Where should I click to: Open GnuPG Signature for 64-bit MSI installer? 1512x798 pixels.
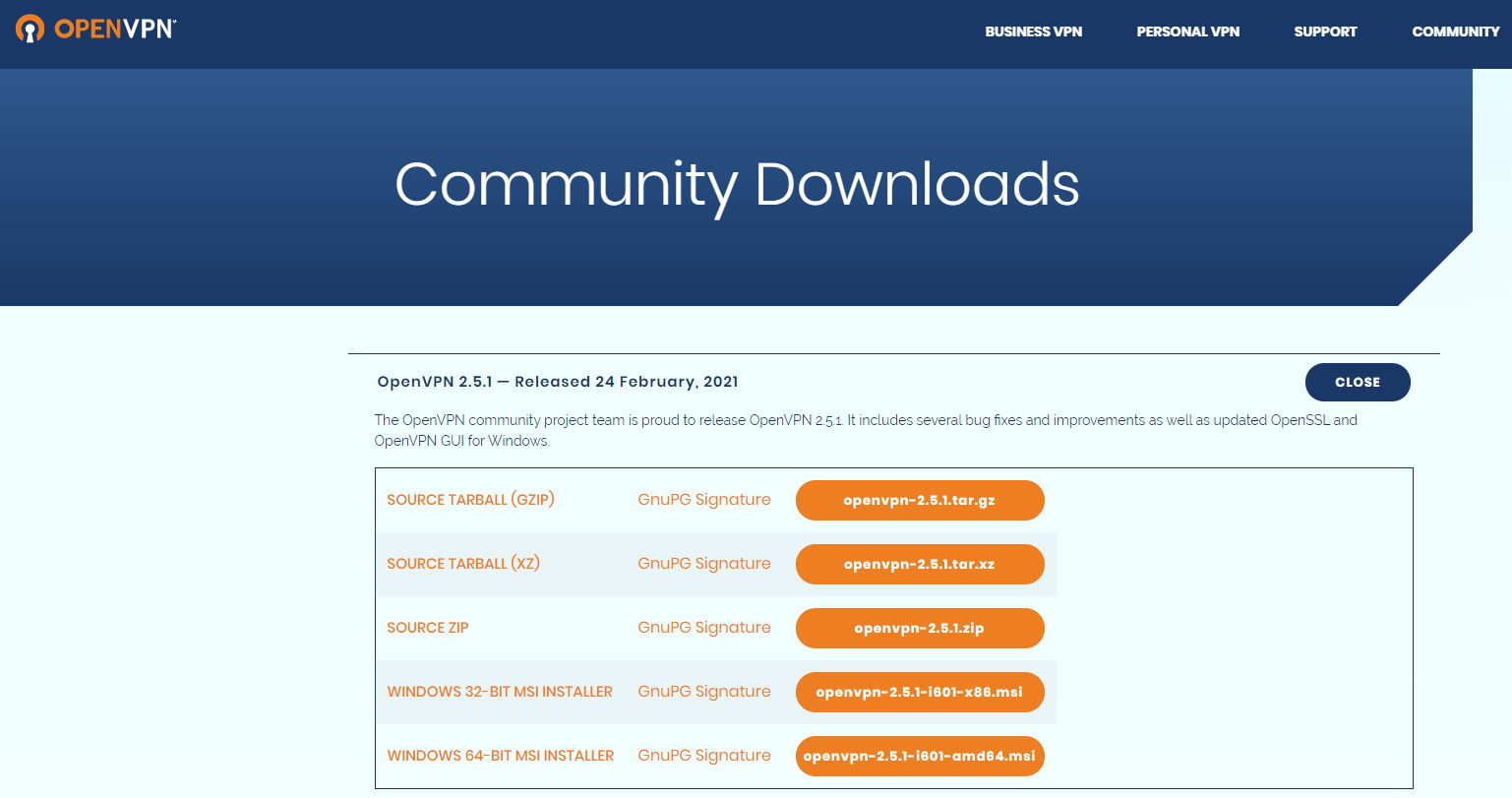[704, 756]
